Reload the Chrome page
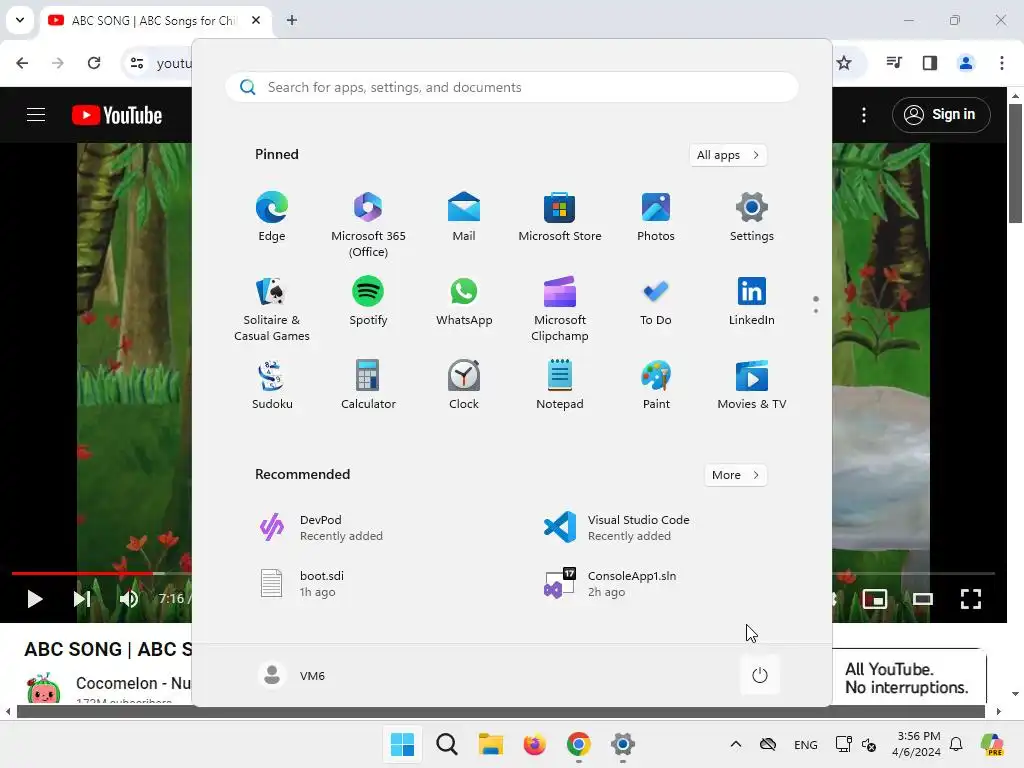This screenshot has width=1024, height=768. pos(94,63)
